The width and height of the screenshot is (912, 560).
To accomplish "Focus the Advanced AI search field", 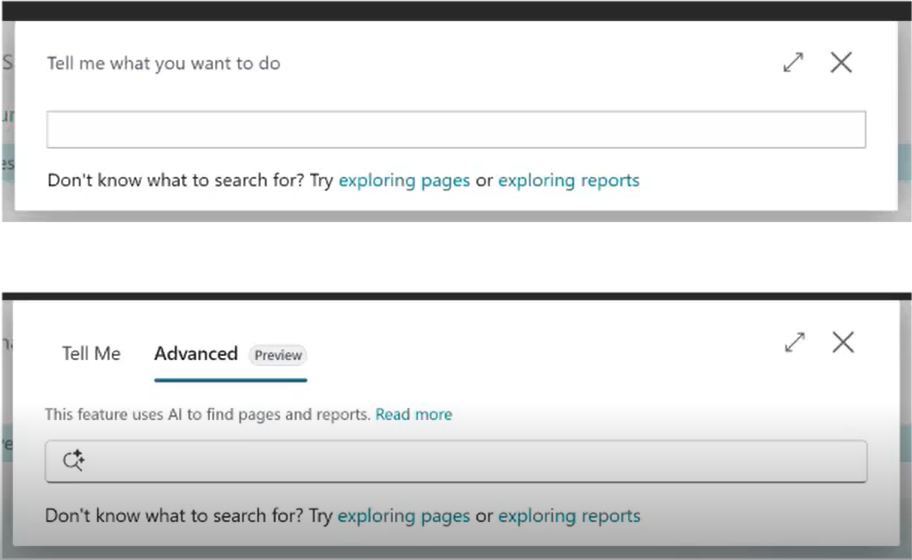I will (470, 461).
